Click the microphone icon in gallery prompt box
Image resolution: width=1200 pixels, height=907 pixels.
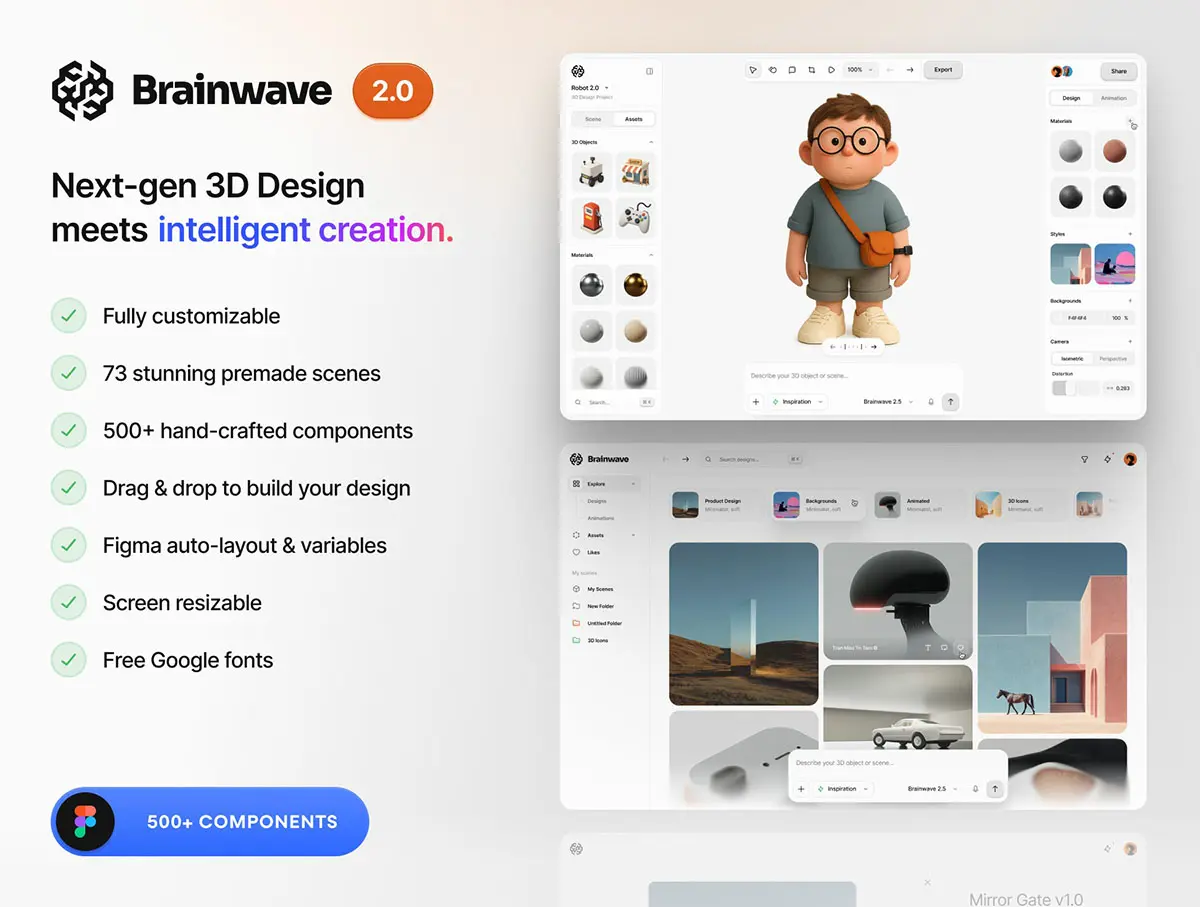tap(975, 789)
